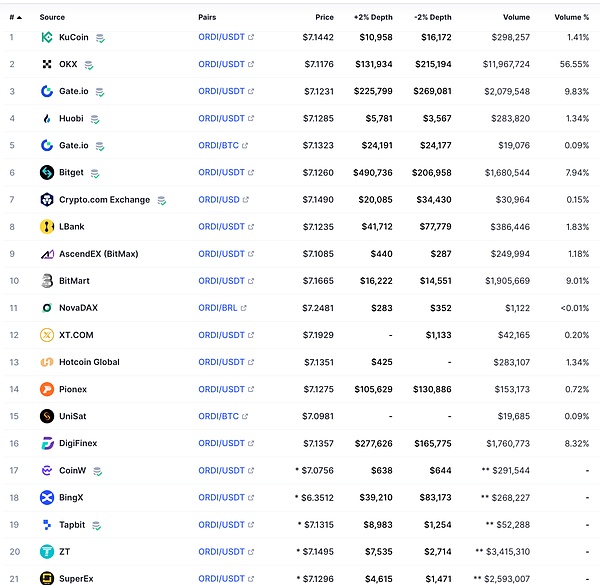The height and width of the screenshot is (585, 600).
Task: Click the reserves badge next to CoinW
Action: tap(98, 471)
